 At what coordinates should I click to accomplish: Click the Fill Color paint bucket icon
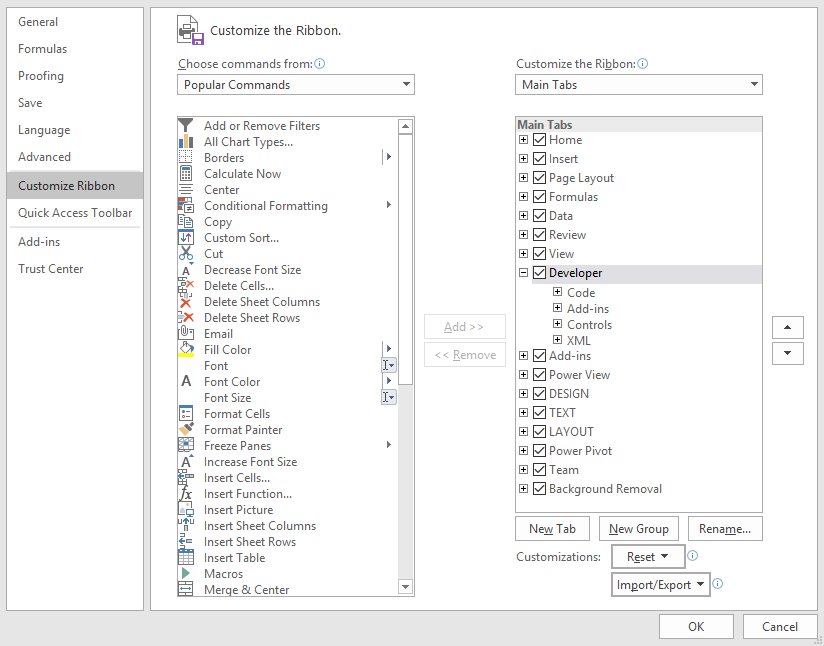pyautogui.click(x=186, y=350)
